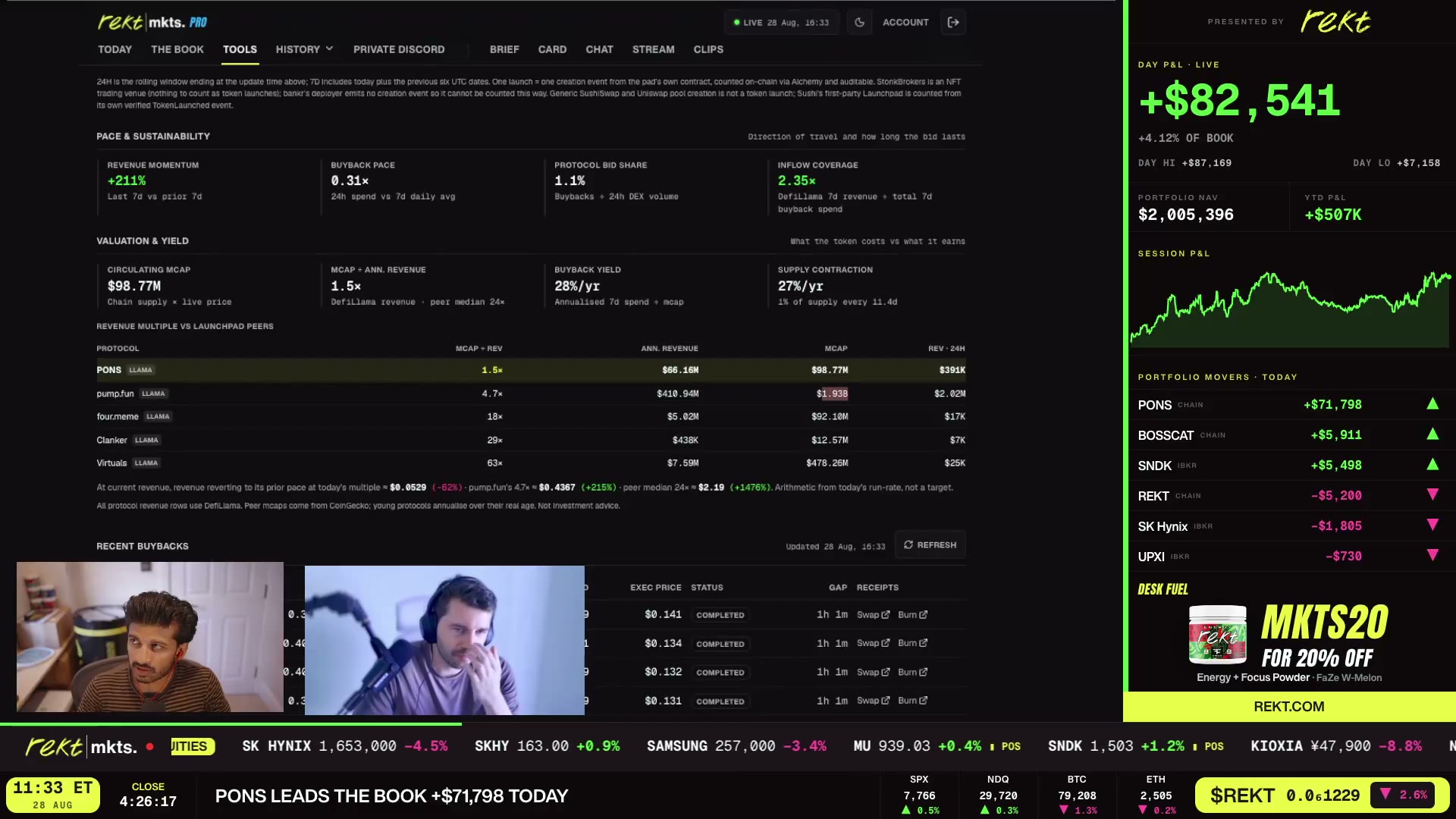Open the CHAT tab
Screen dimensions: 1456x819
599,49
